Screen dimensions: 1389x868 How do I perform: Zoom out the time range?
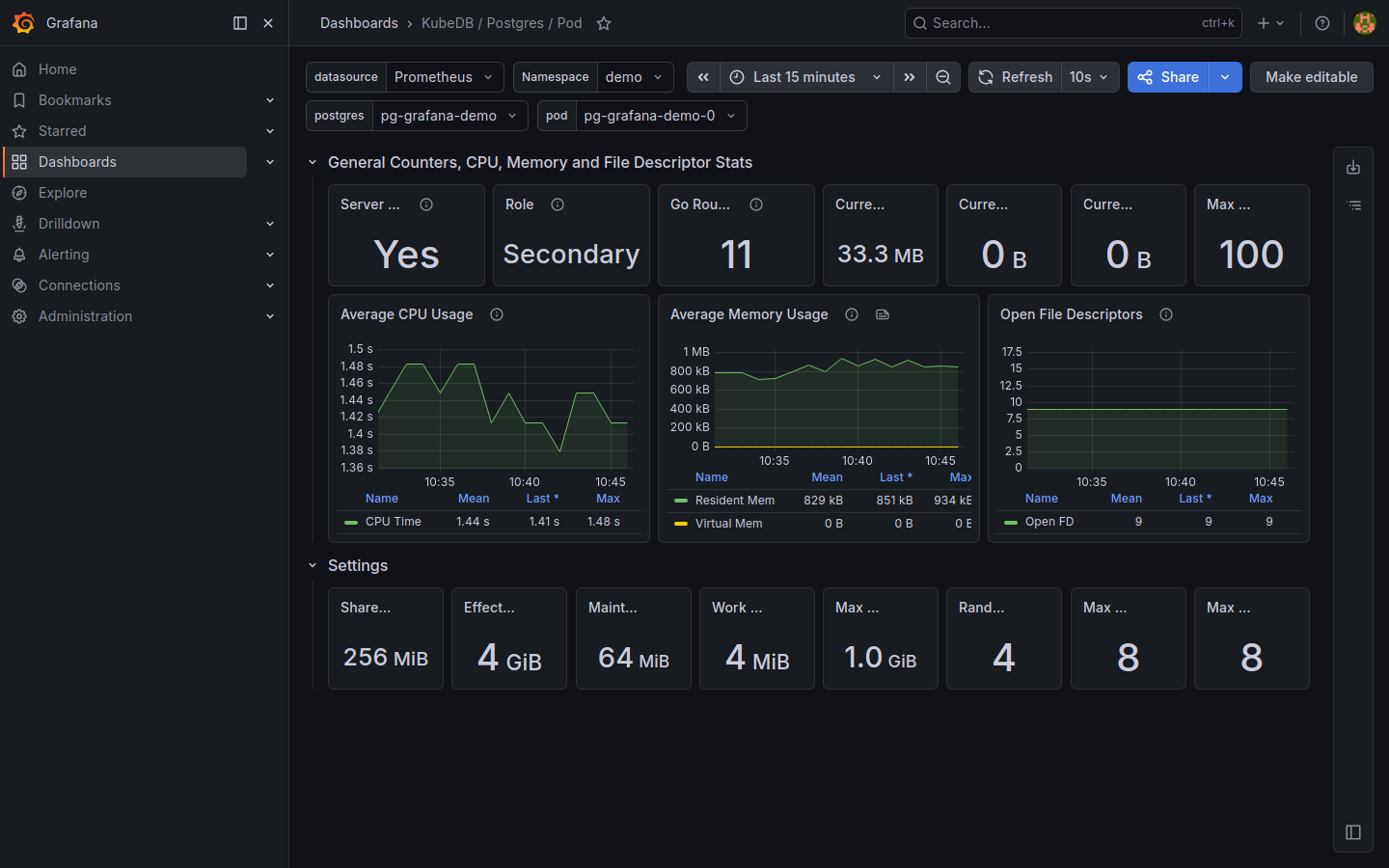(x=943, y=77)
